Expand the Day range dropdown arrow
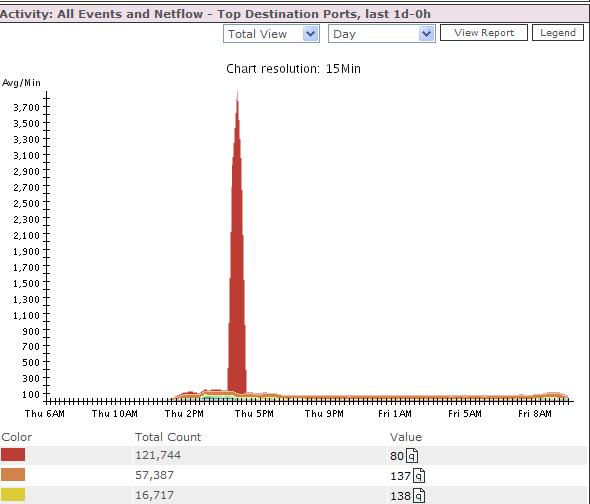This screenshot has width=590, height=504. click(x=426, y=34)
